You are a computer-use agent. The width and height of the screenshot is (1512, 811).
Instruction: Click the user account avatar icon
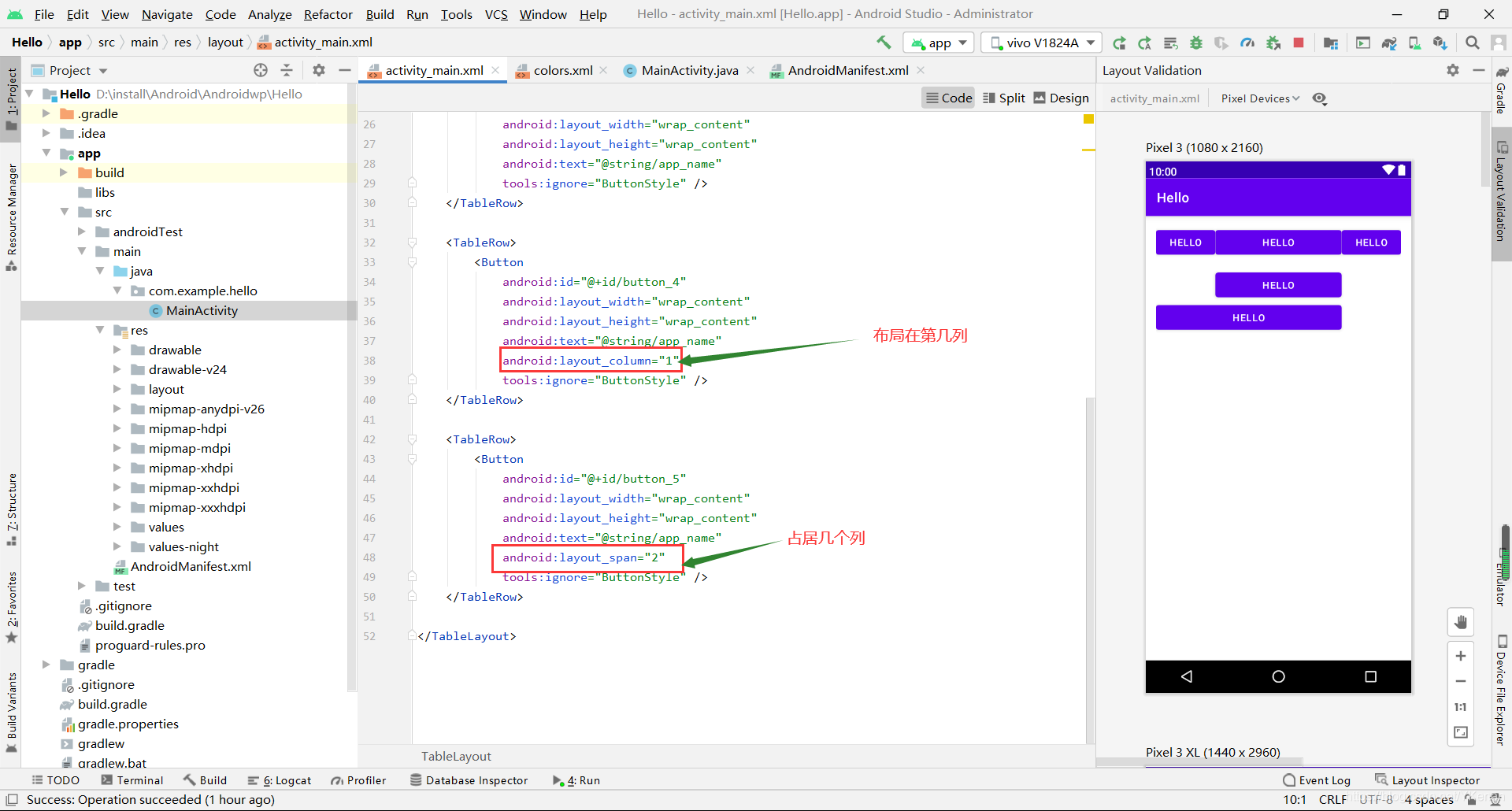(1498, 43)
